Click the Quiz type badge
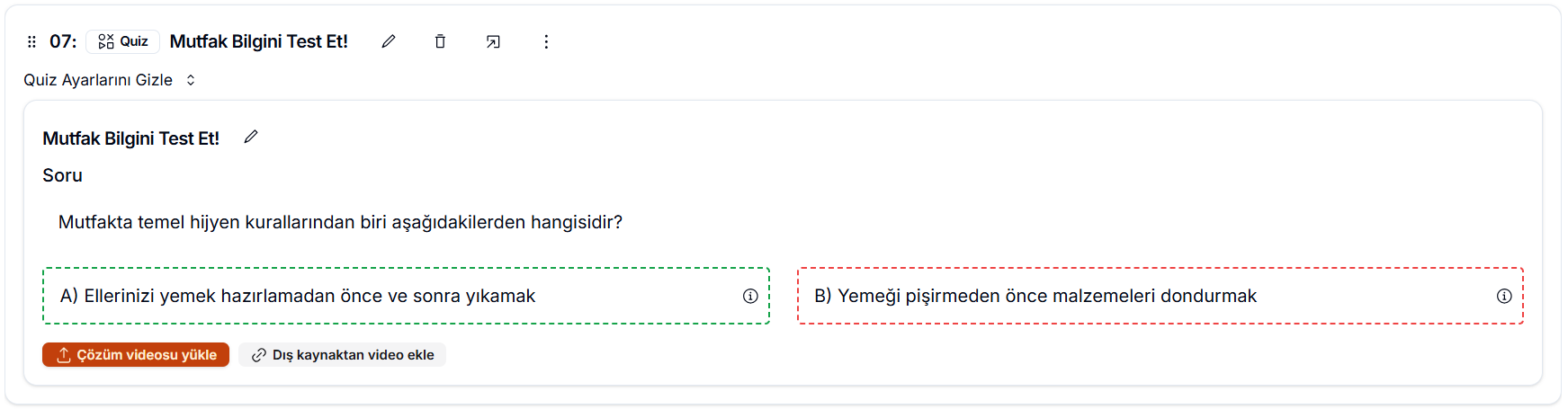Image resolution: width=1568 pixels, height=409 pixels. tap(123, 41)
